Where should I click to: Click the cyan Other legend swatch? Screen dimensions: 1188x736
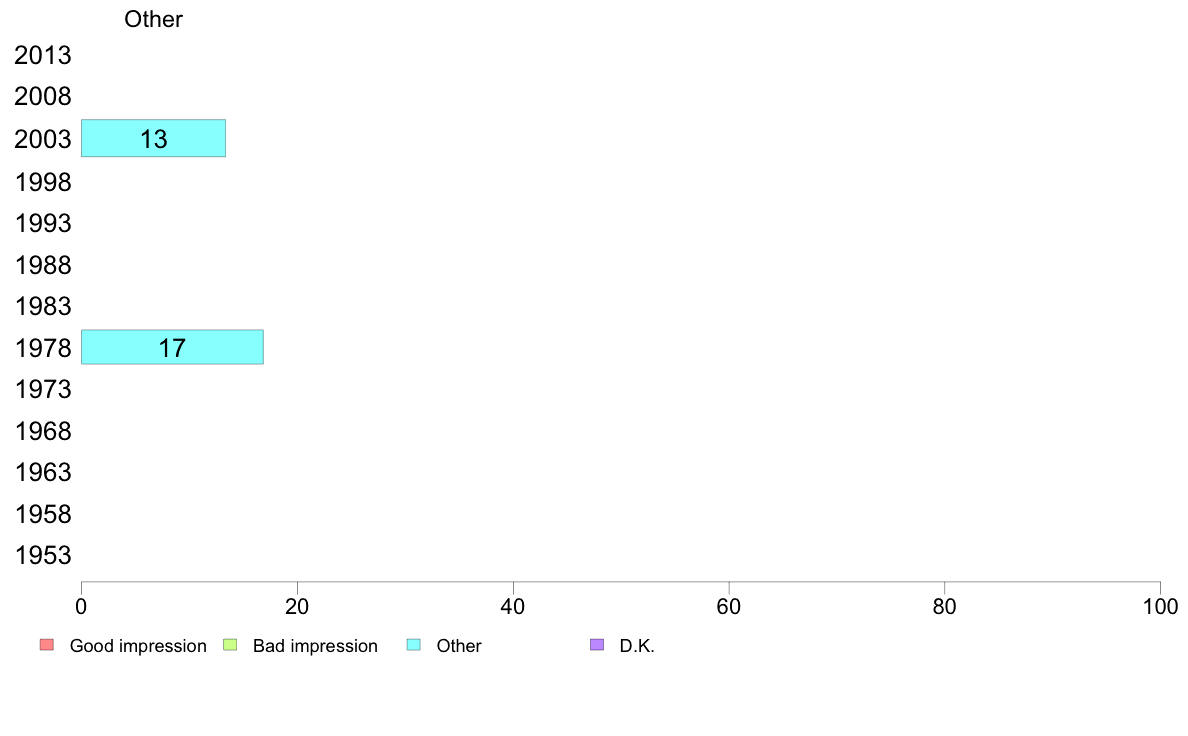click(414, 645)
